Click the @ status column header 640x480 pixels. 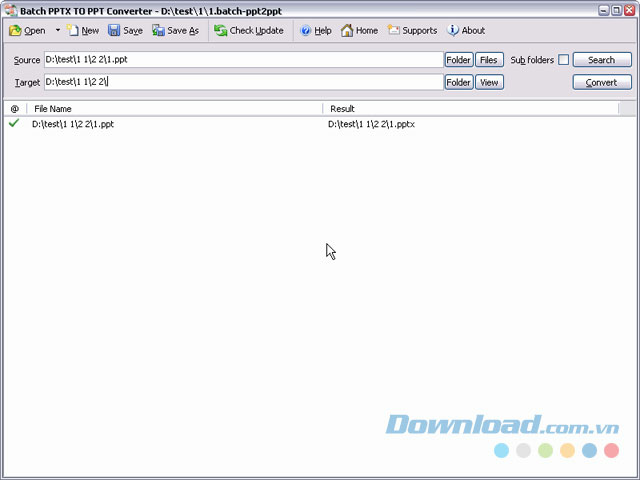coord(15,109)
